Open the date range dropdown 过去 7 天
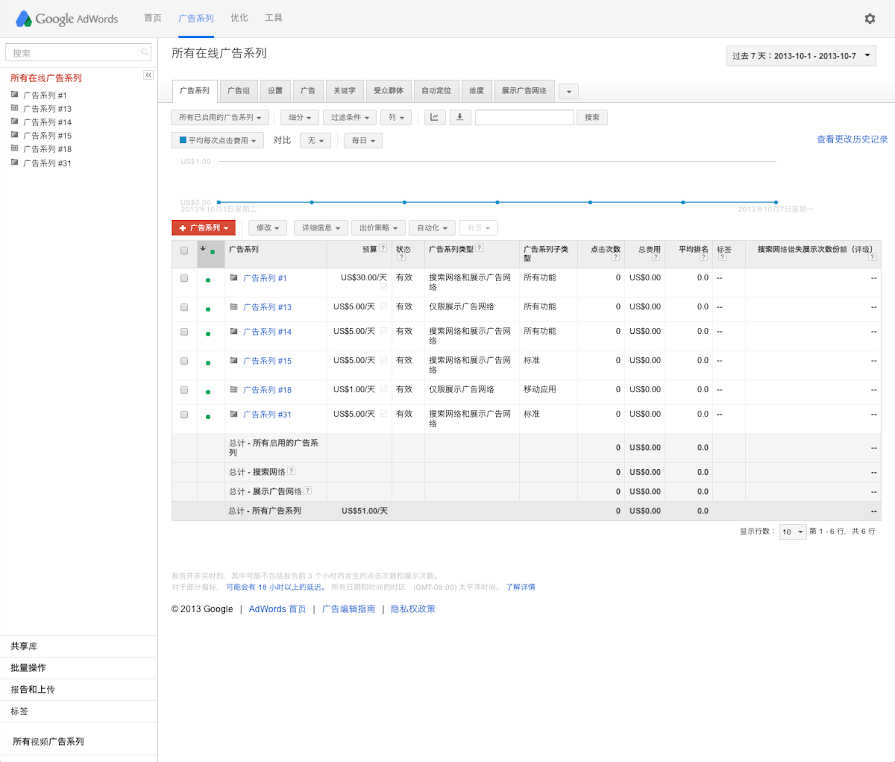This screenshot has width=895, height=762. pos(801,56)
